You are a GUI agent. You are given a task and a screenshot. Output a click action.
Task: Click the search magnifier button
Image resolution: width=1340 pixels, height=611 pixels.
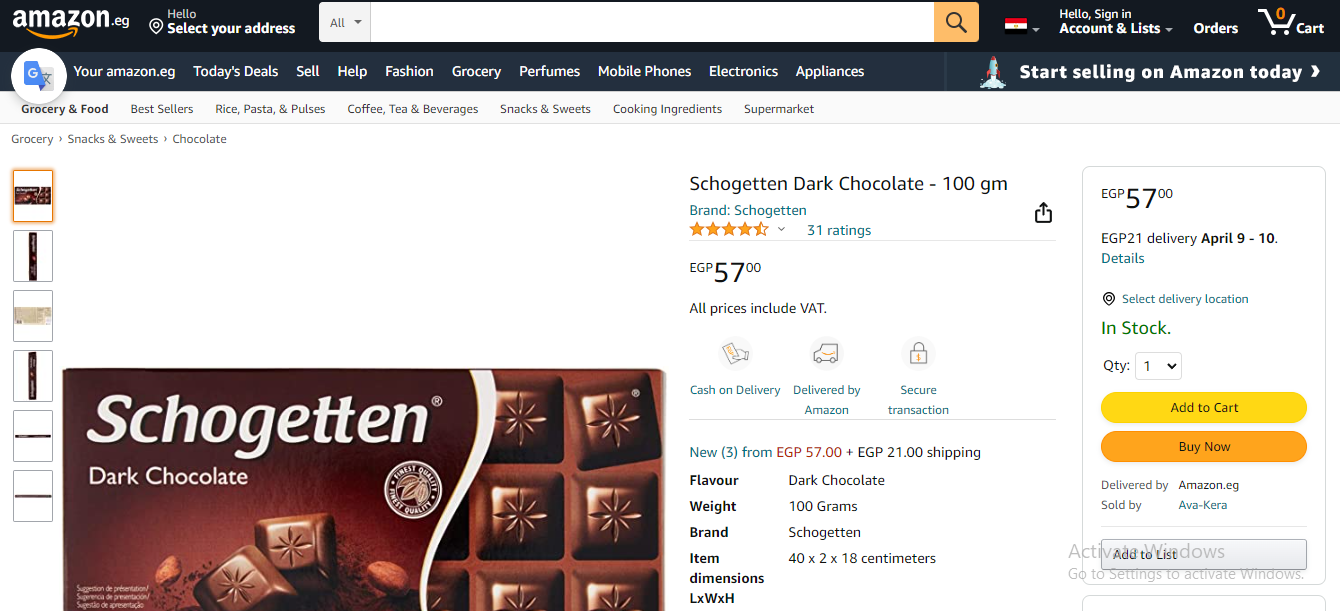956,22
